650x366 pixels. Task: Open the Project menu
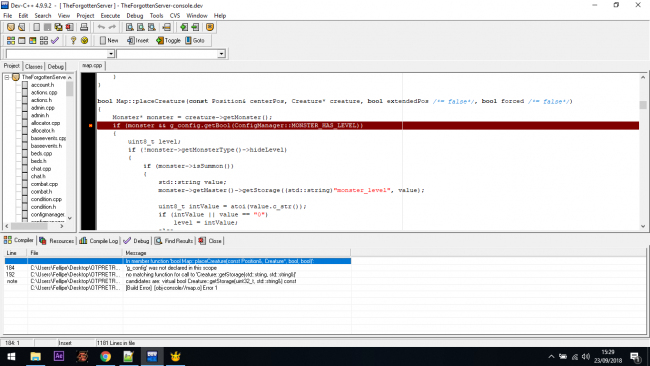[x=85, y=16]
